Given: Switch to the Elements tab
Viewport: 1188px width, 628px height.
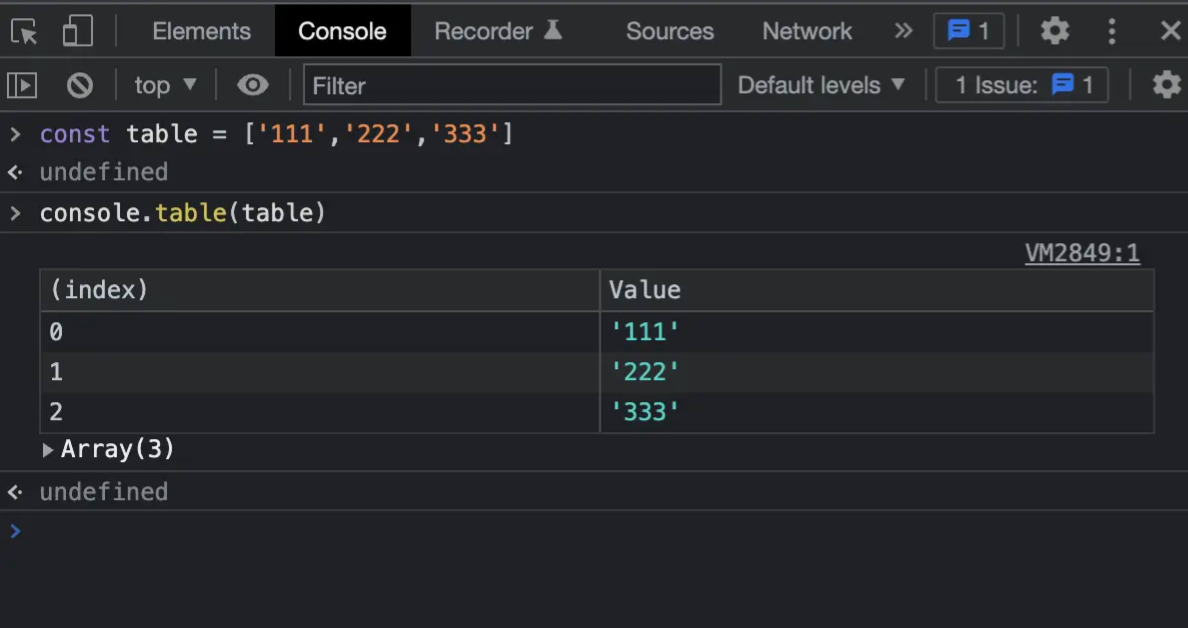Looking at the screenshot, I should [x=201, y=31].
